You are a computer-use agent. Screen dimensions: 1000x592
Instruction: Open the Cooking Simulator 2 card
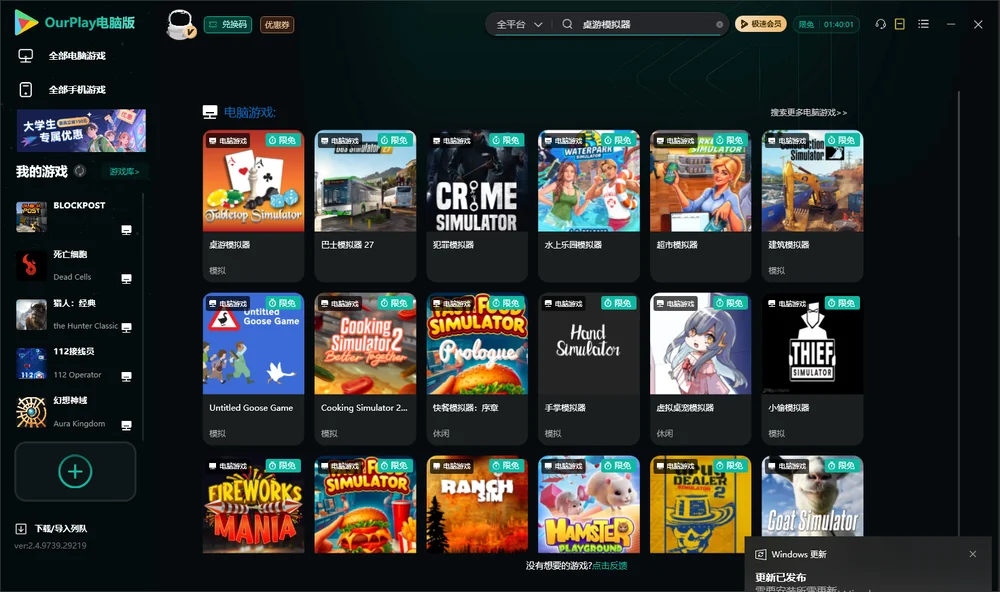(365, 369)
